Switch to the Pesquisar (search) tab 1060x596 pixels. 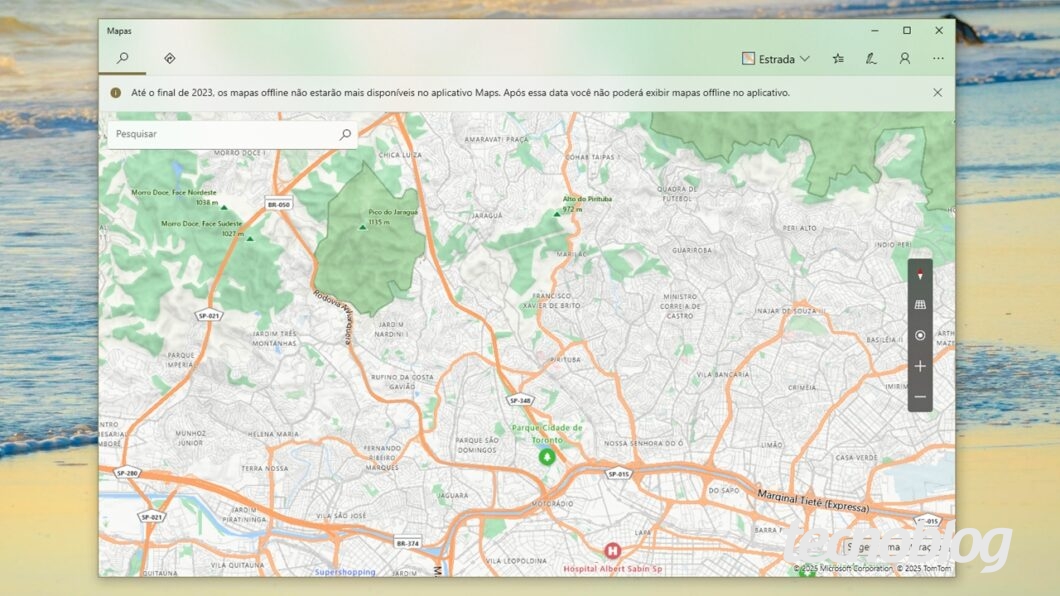point(122,57)
